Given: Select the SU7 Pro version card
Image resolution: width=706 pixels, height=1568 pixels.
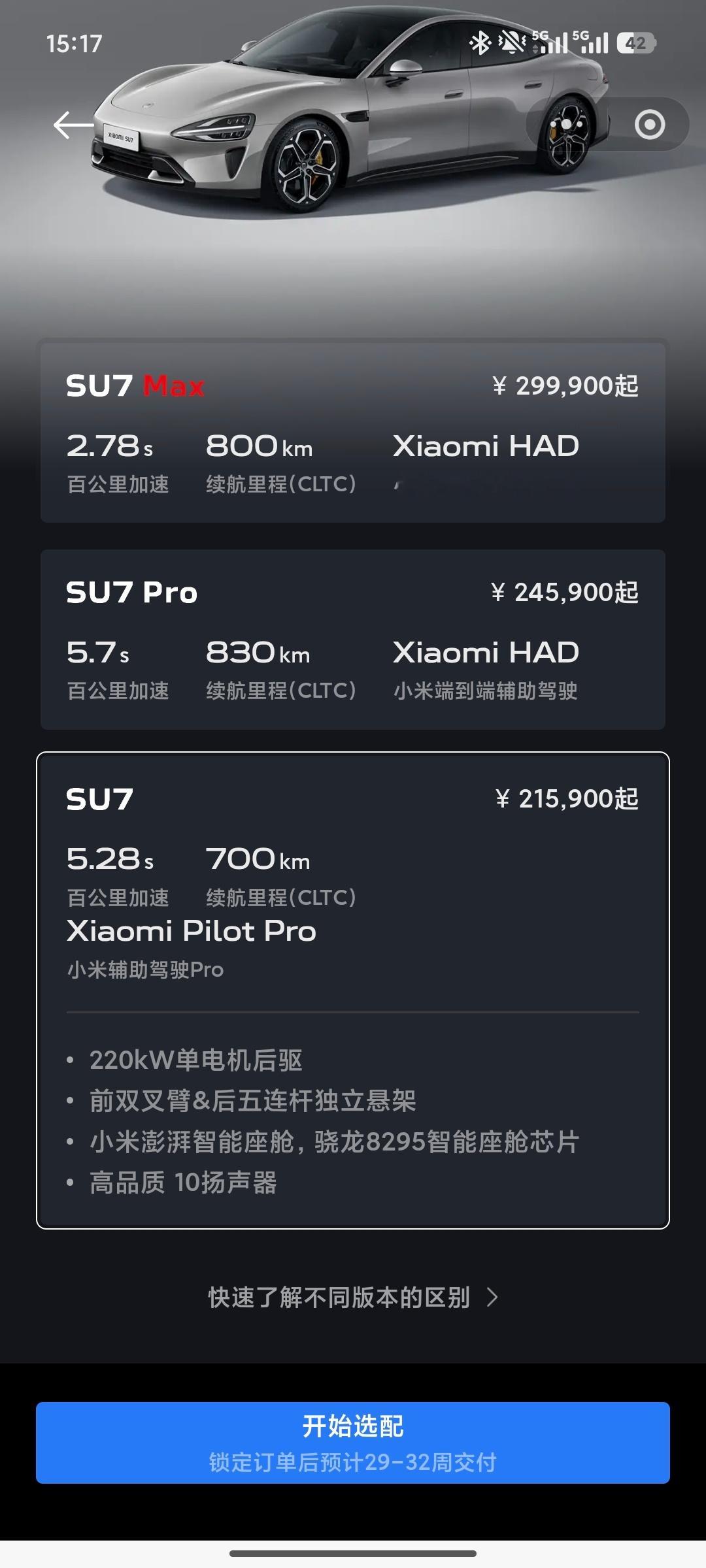Looking at the screenshot, I should [353, 639].
